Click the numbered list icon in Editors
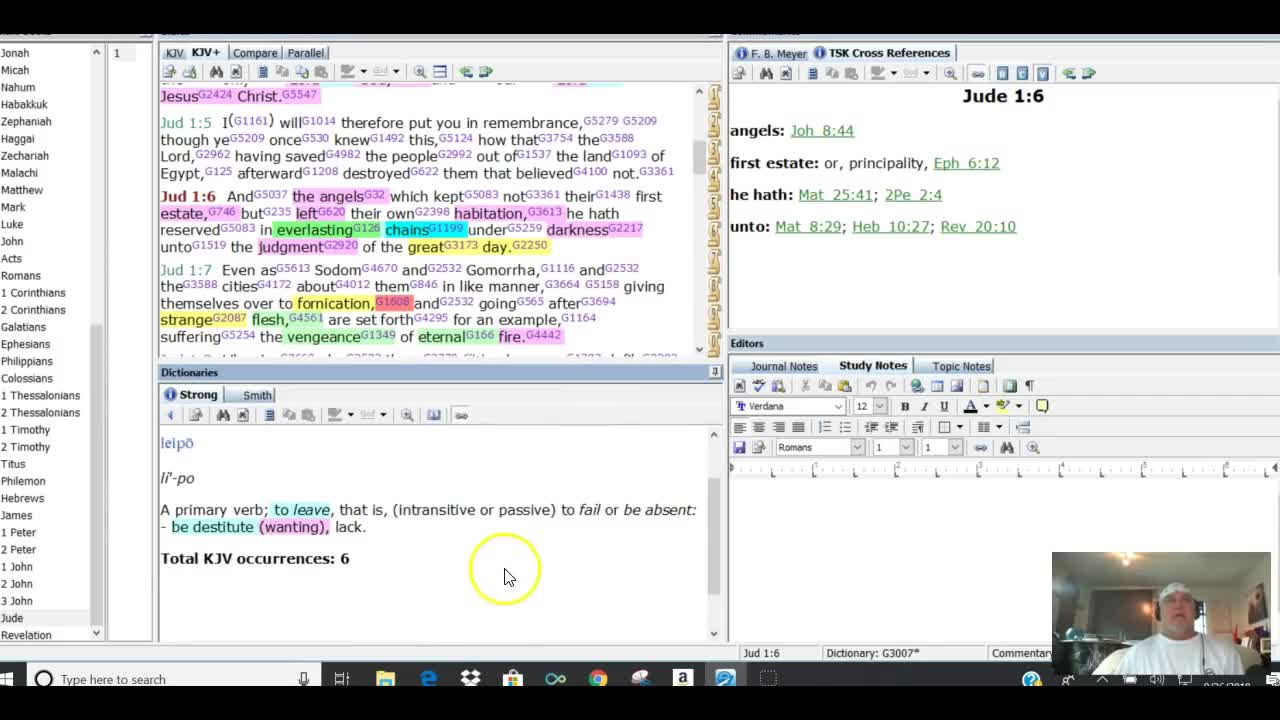 (825, 428)
